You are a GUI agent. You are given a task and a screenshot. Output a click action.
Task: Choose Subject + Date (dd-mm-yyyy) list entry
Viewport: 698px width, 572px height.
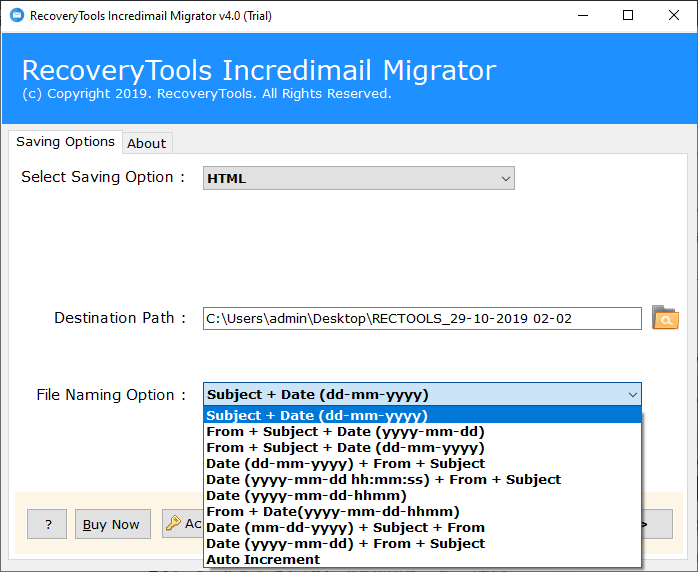[422, 415]
